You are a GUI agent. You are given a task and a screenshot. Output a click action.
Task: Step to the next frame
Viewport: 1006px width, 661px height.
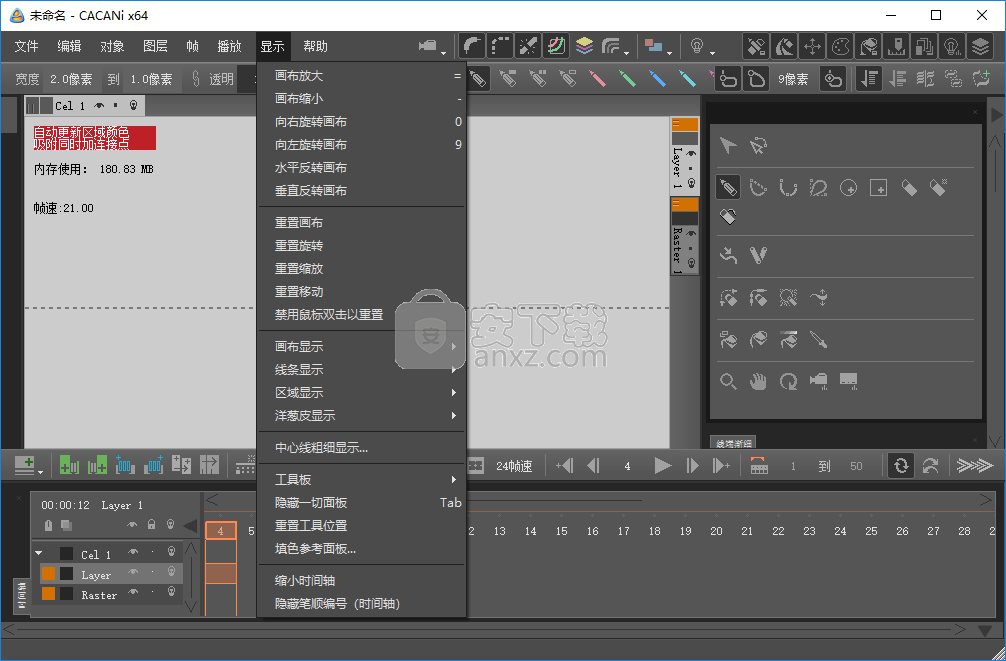[x=692, y=466]
